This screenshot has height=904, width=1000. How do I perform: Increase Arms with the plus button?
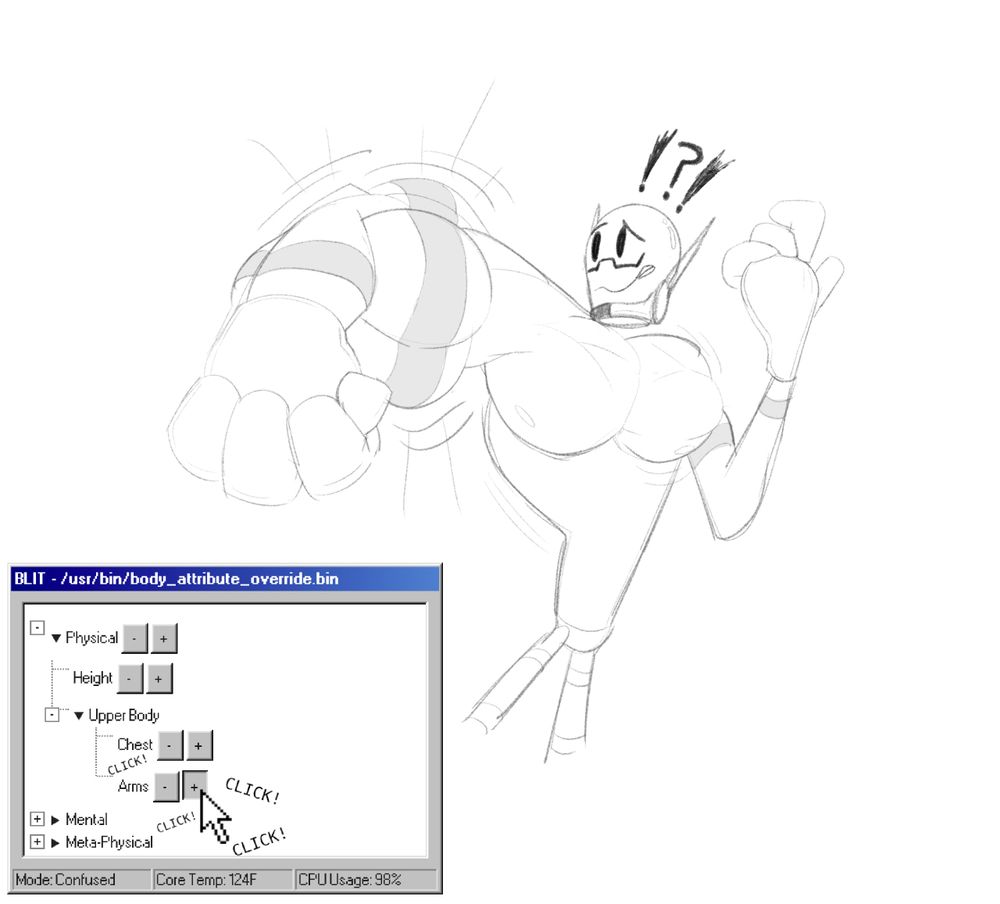coord(195,786)
